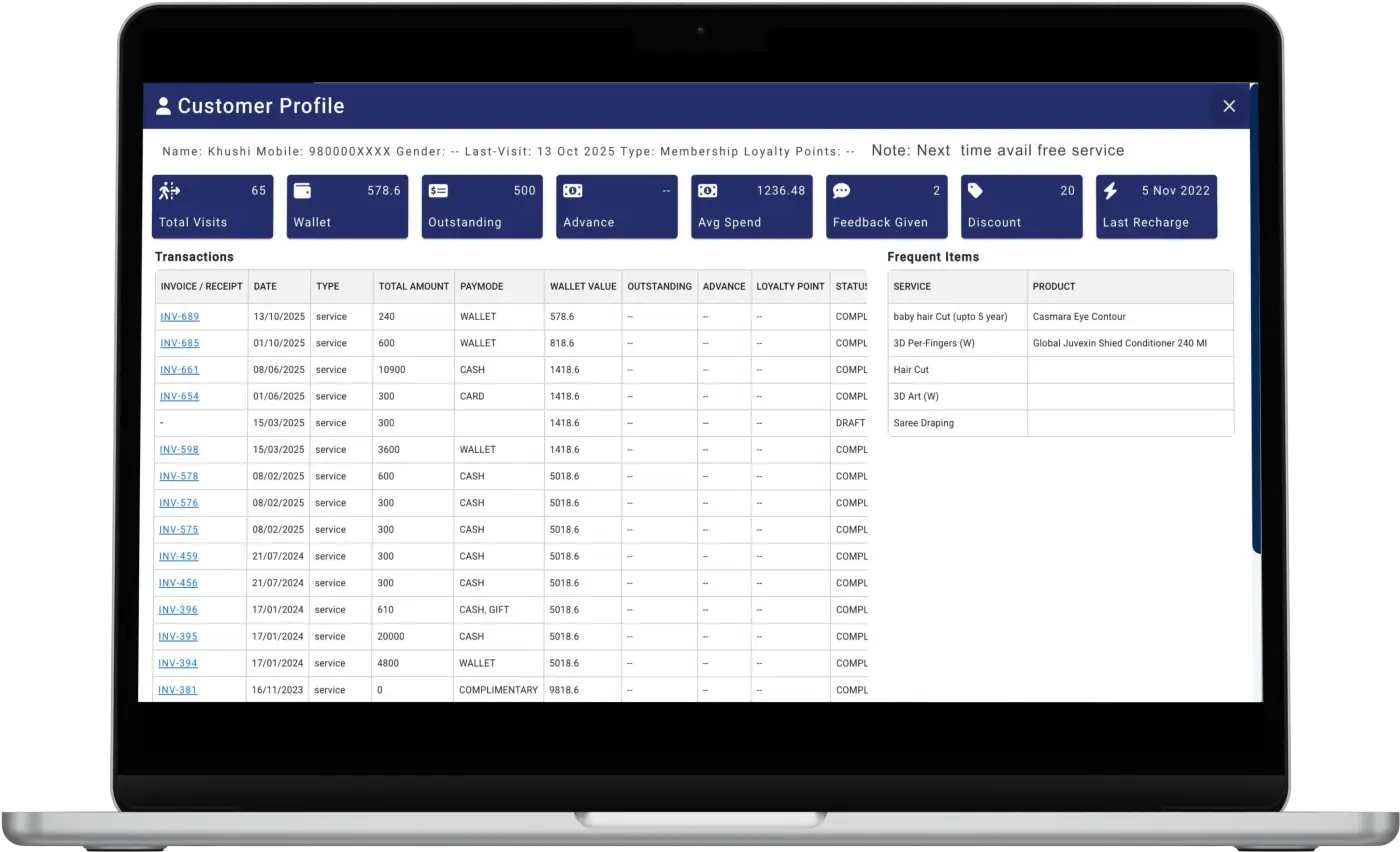Open invoice INV-689
The image size is (1400, 852).
click(180, 317)
